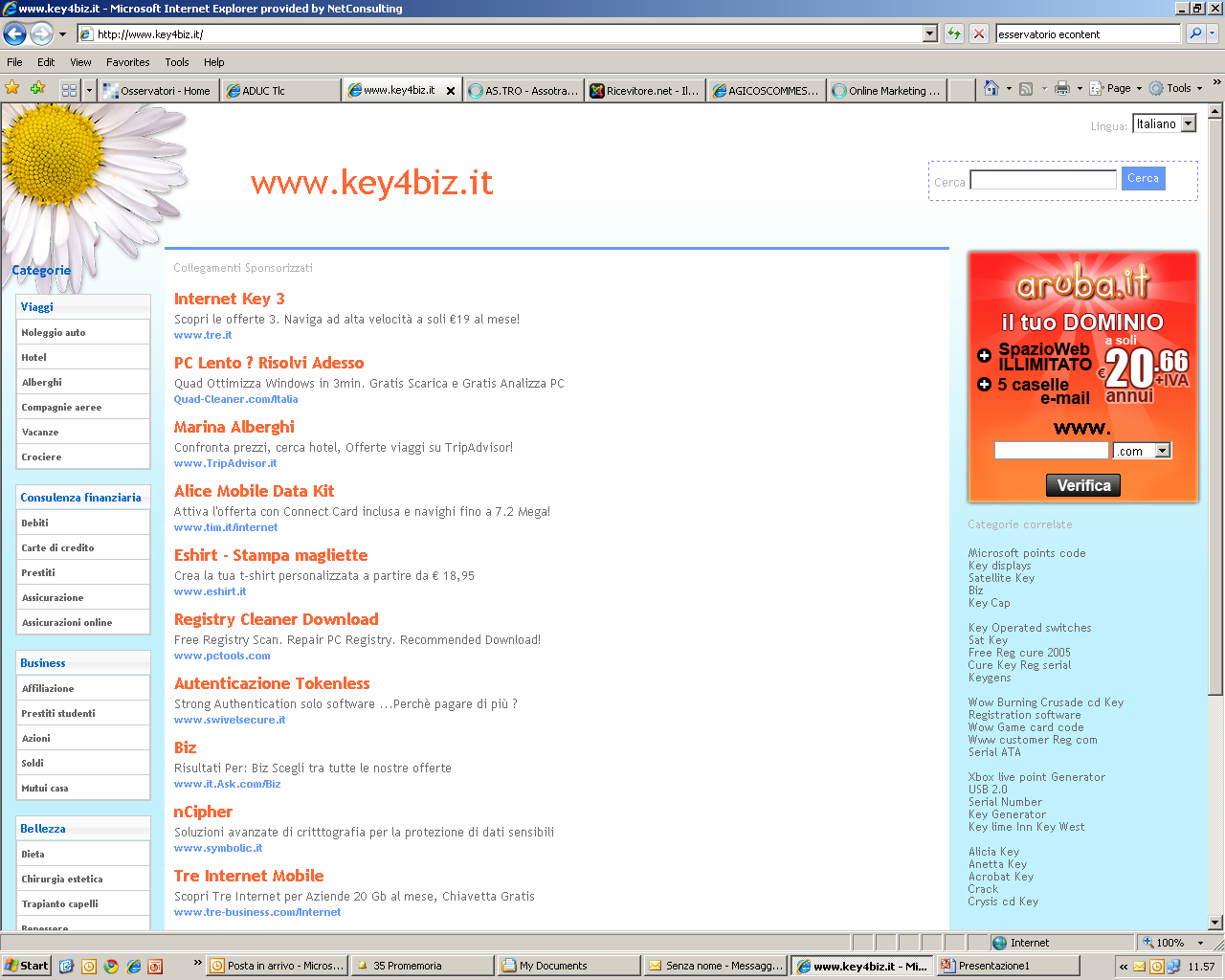The width and height of the screenshot is (1225, 980).
Task: Click the Refresh page icon
Action: tap(954, 33)
